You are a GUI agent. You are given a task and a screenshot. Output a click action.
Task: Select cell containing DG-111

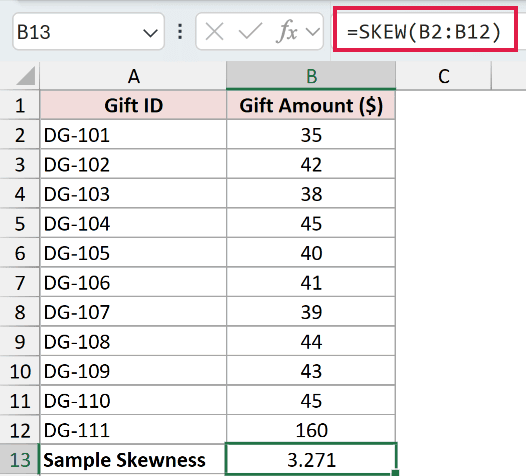[x=133, y=430]
